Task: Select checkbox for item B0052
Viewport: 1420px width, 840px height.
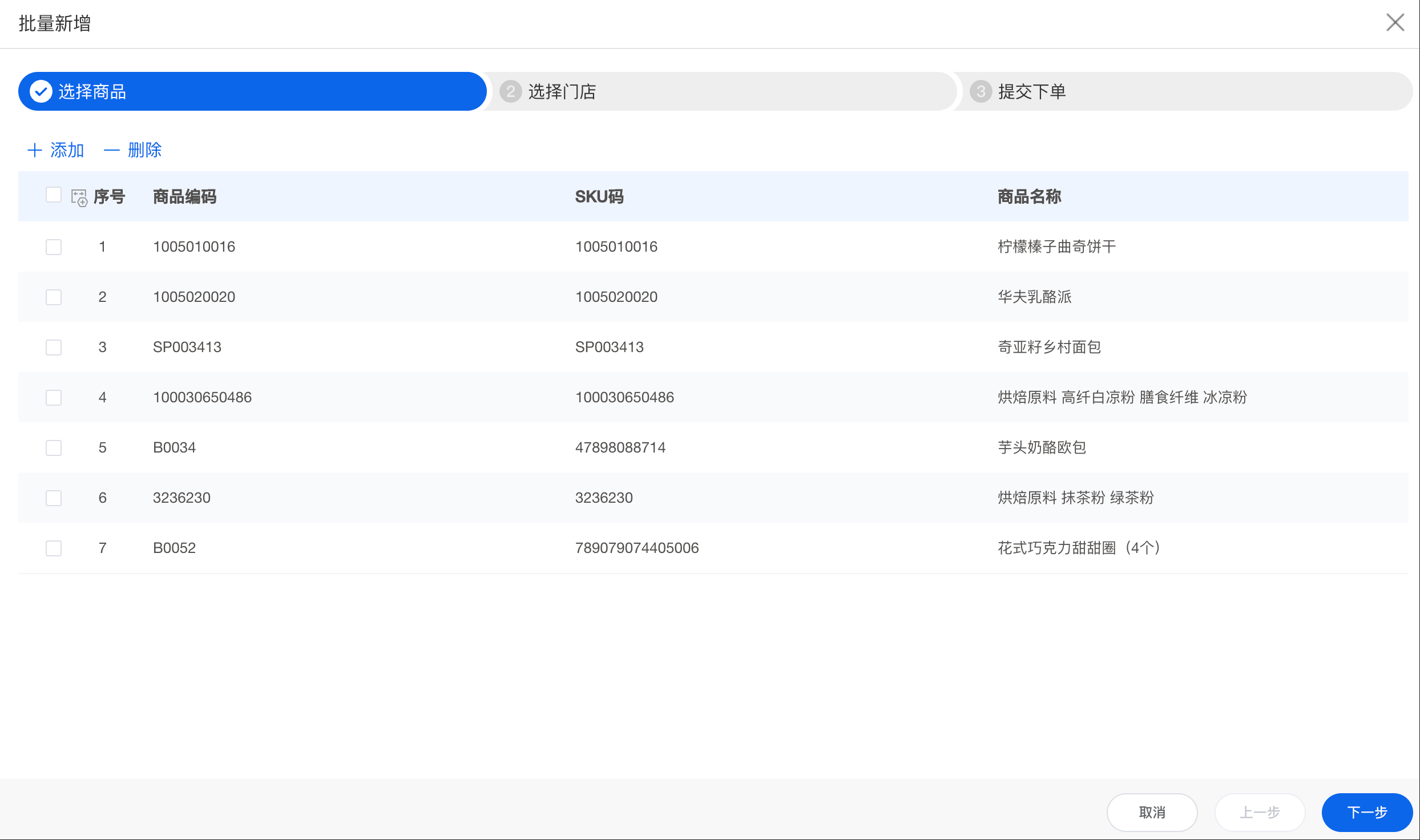Action: tap(54, 548)
